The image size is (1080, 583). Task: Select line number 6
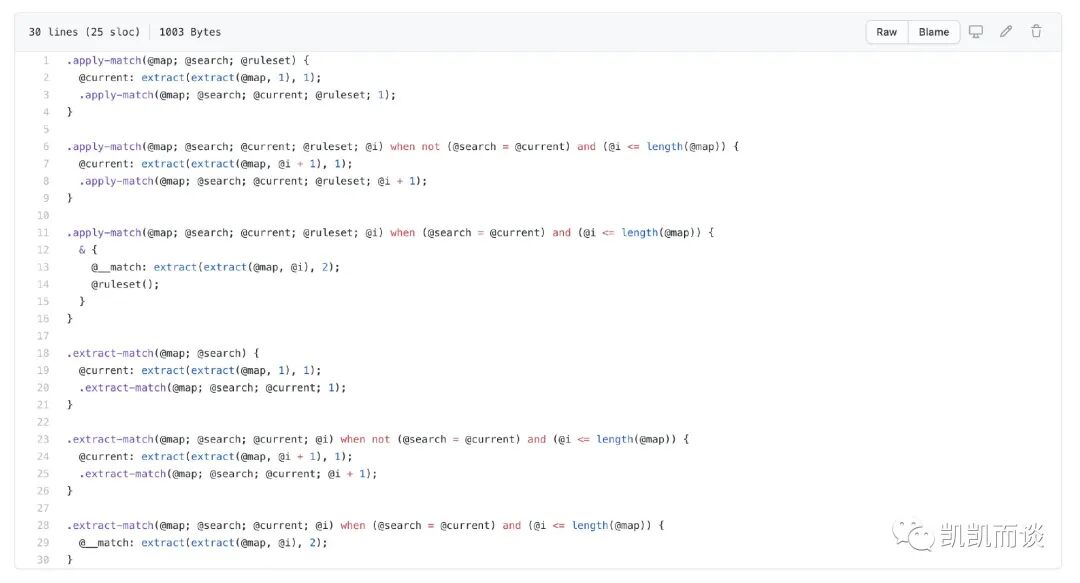coord(46,147)
